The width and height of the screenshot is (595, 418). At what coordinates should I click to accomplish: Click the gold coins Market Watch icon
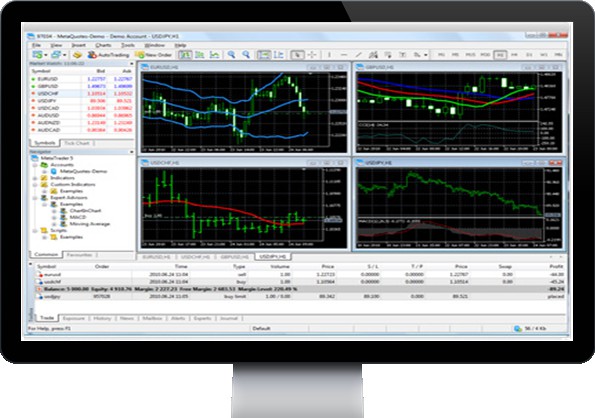point(77,55)
